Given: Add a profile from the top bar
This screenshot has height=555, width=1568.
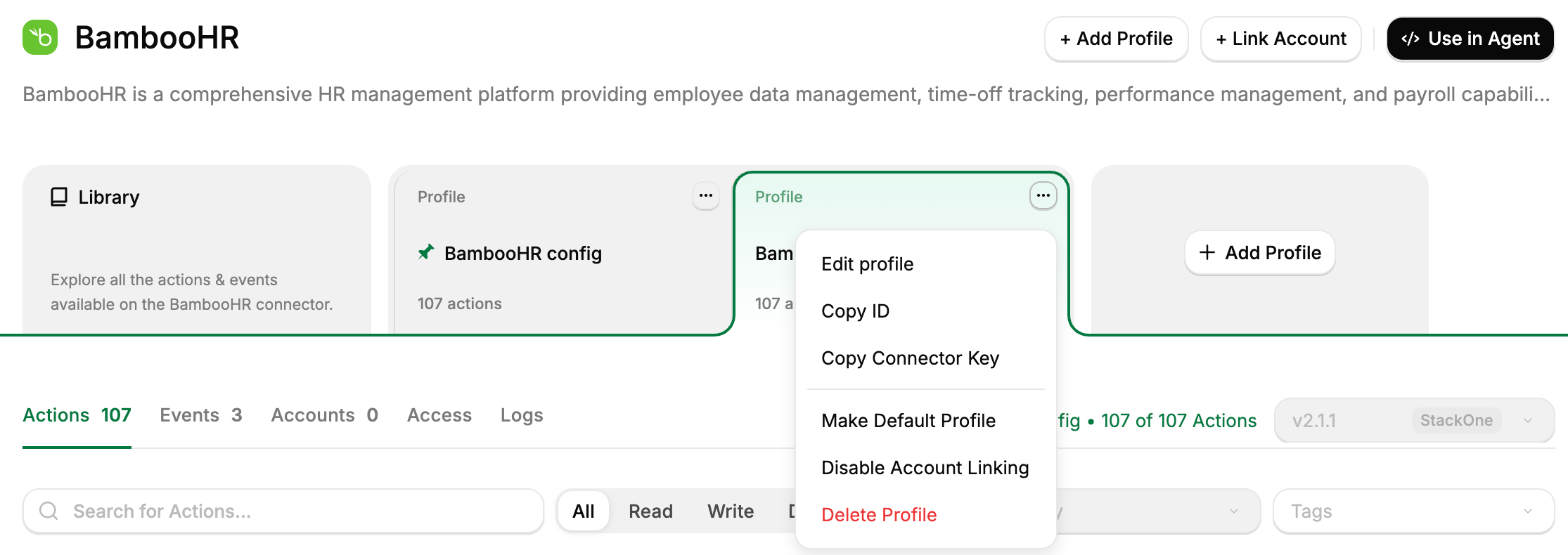Looking at the screenshot, I should (x=1116, y=39).
